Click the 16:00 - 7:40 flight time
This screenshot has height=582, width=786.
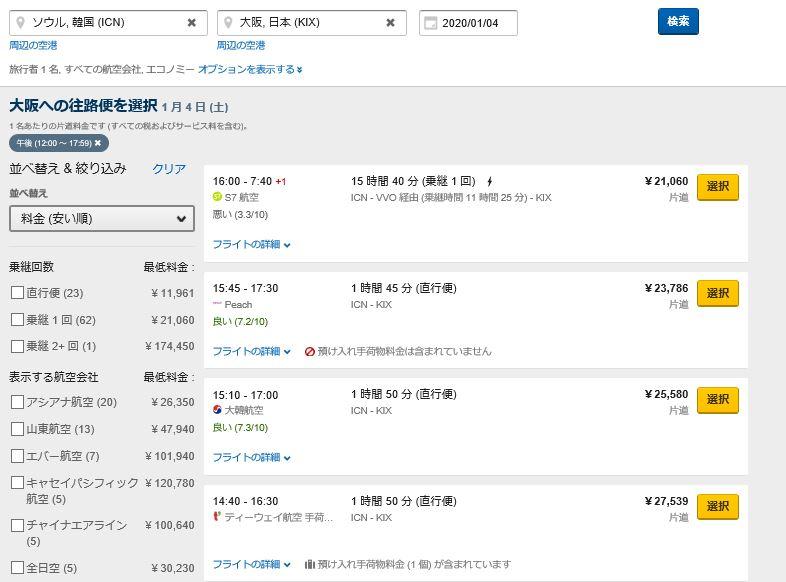point(242,181)
